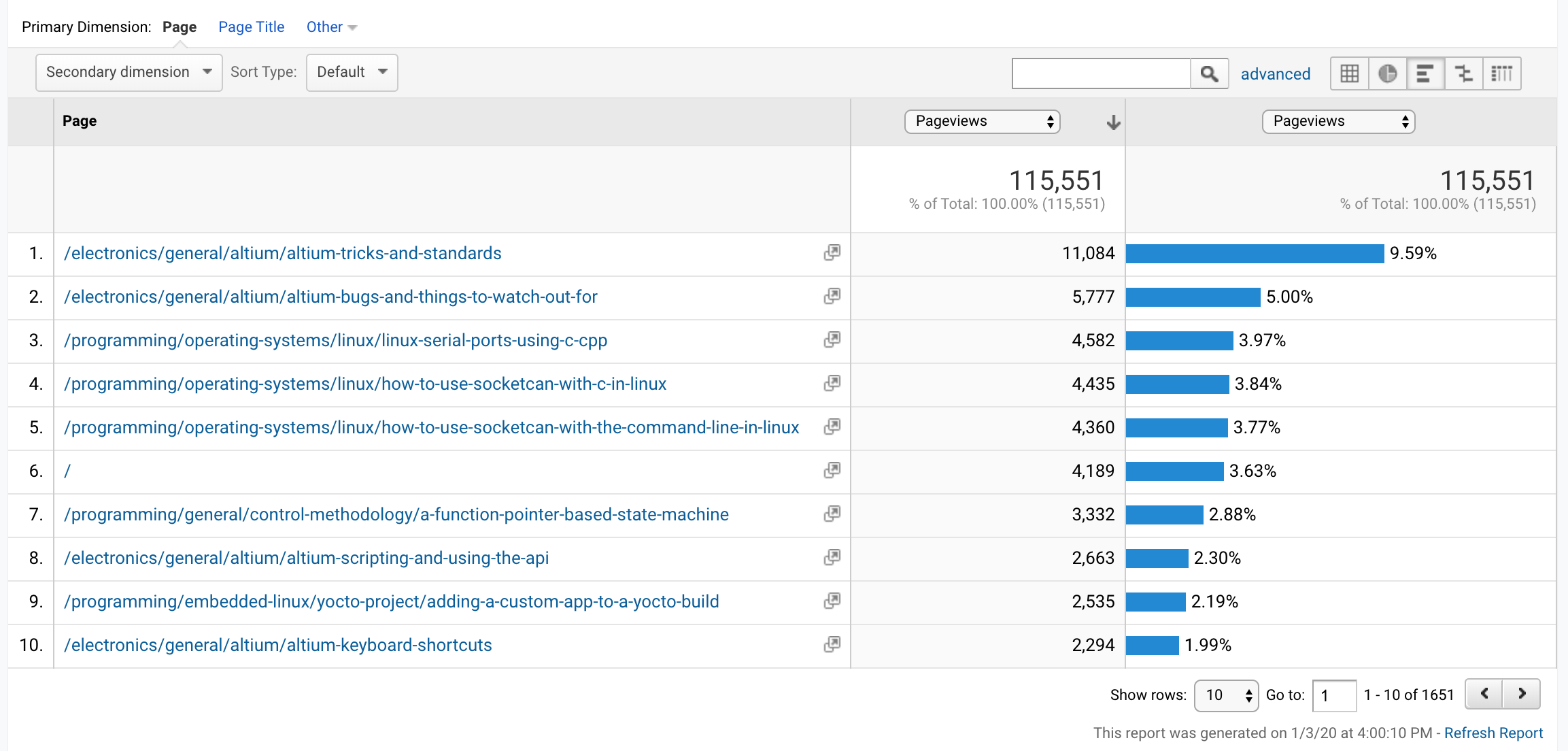The image size is (1568, 751).
Task: Open the Sort Type Default dropdown
Action: (352, 72)
